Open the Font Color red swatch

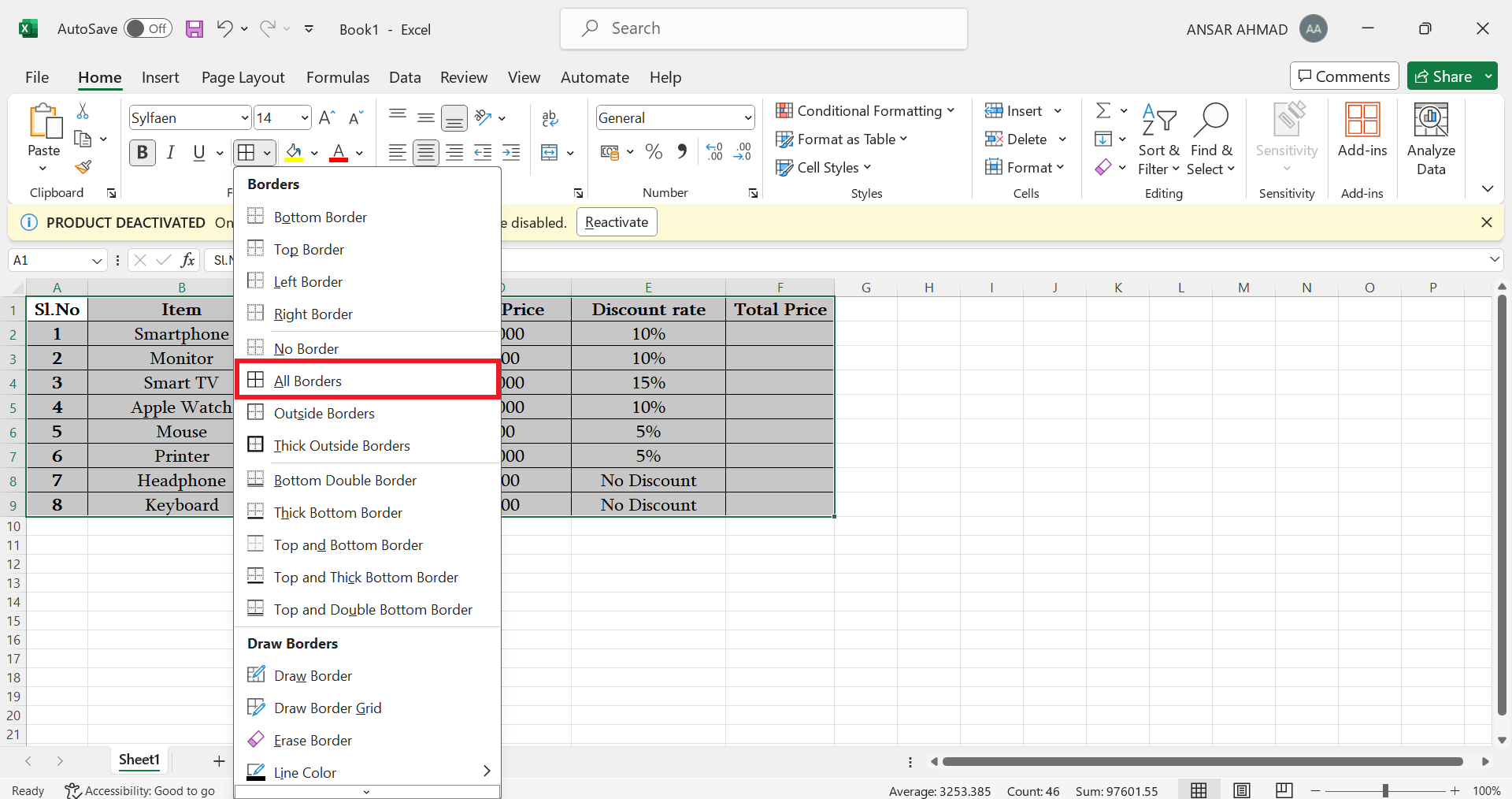pos(339,152)
